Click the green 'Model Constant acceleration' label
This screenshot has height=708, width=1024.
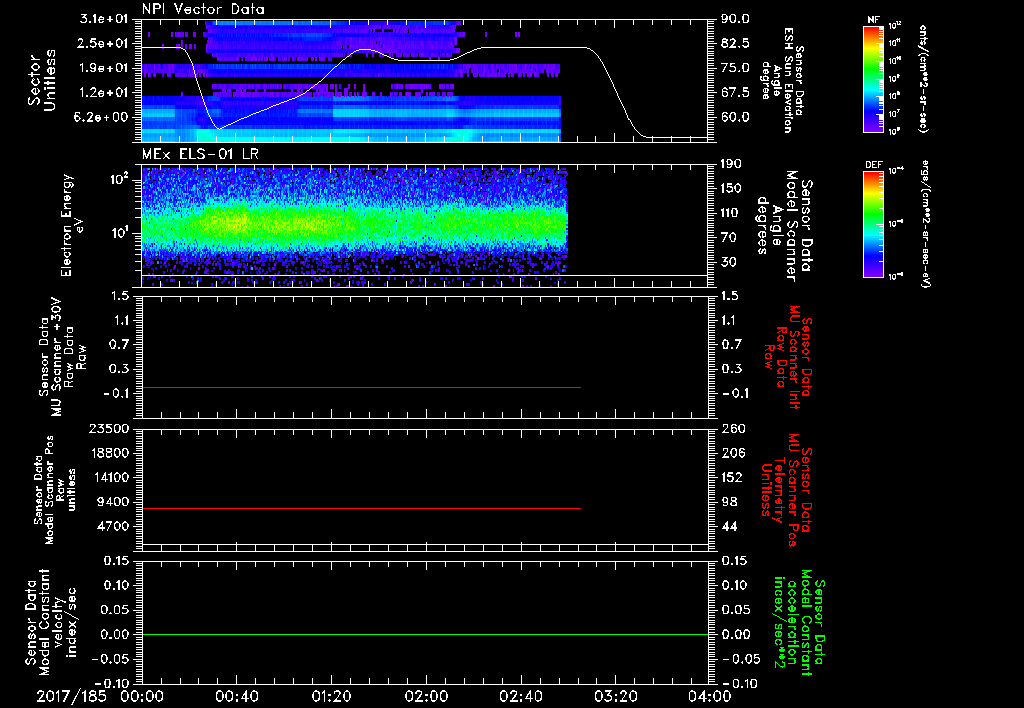pos(798,623)
